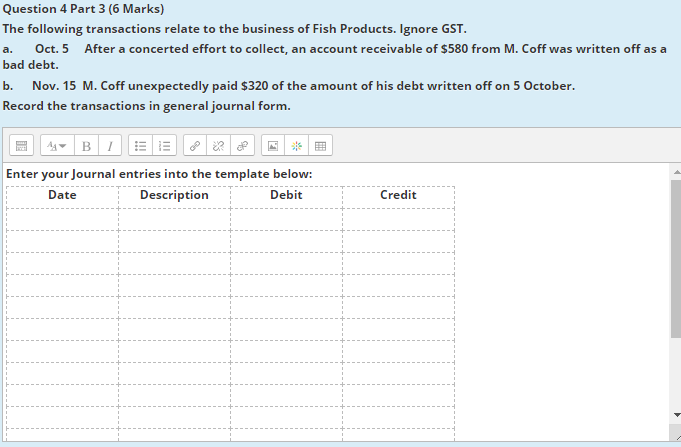Click the Description column header cell
Image resolution: width=681 pixels, height=447 pixels.
click(174, 197)
